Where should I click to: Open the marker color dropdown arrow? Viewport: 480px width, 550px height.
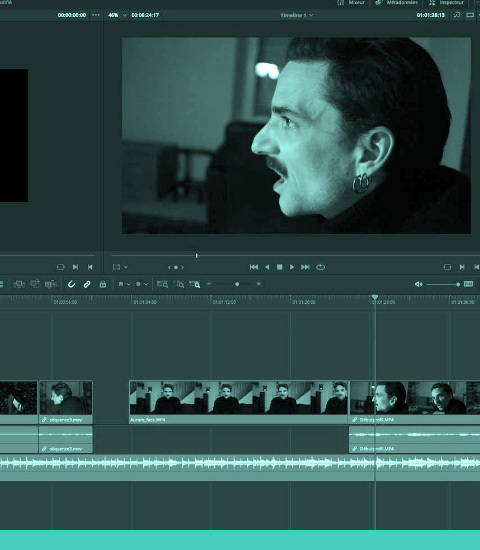tap(146, 284)
